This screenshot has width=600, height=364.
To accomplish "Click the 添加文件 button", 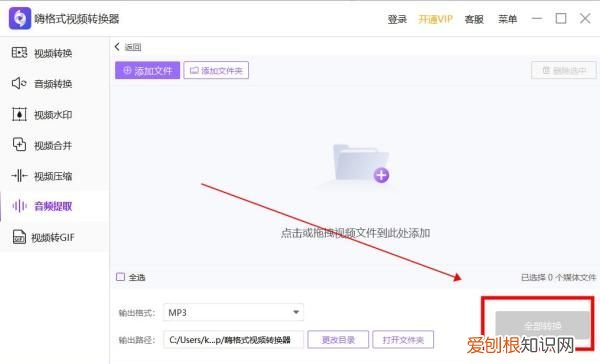I will coord(147,70).
